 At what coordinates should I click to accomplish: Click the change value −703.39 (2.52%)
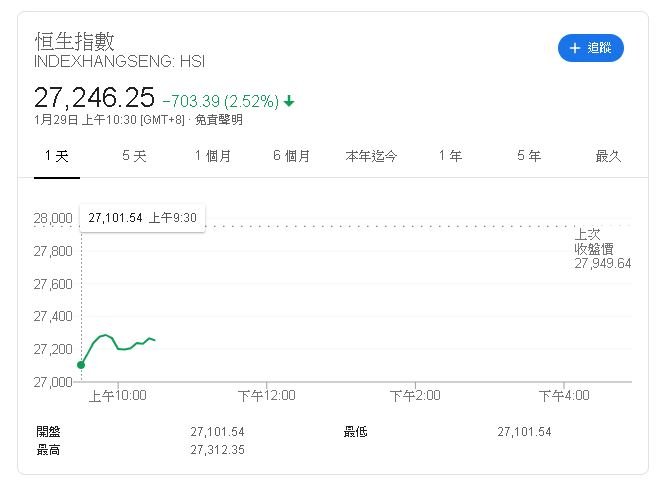[221, 101]
